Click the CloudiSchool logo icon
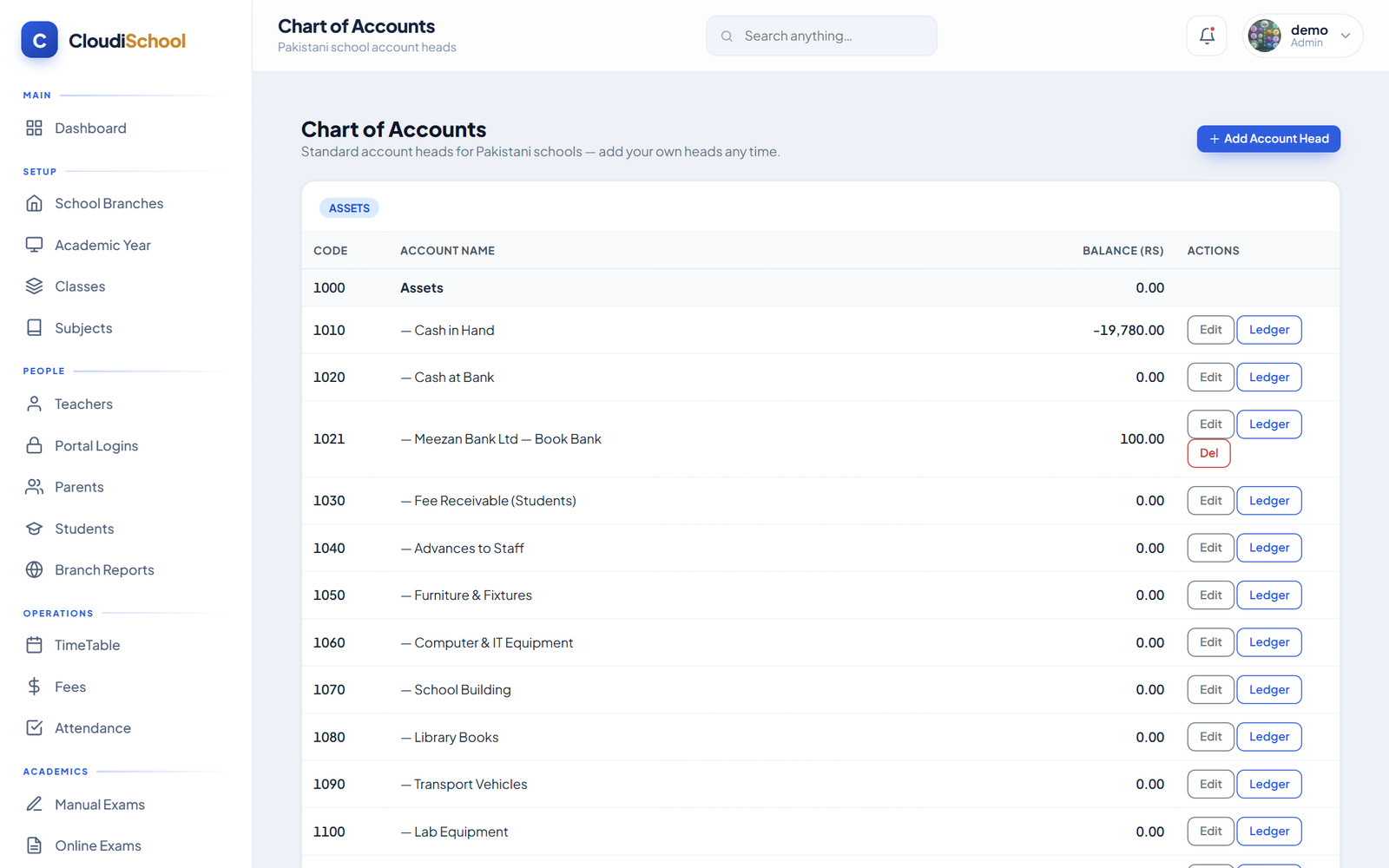Screen dimensions: 1389x868 [39, 40]
